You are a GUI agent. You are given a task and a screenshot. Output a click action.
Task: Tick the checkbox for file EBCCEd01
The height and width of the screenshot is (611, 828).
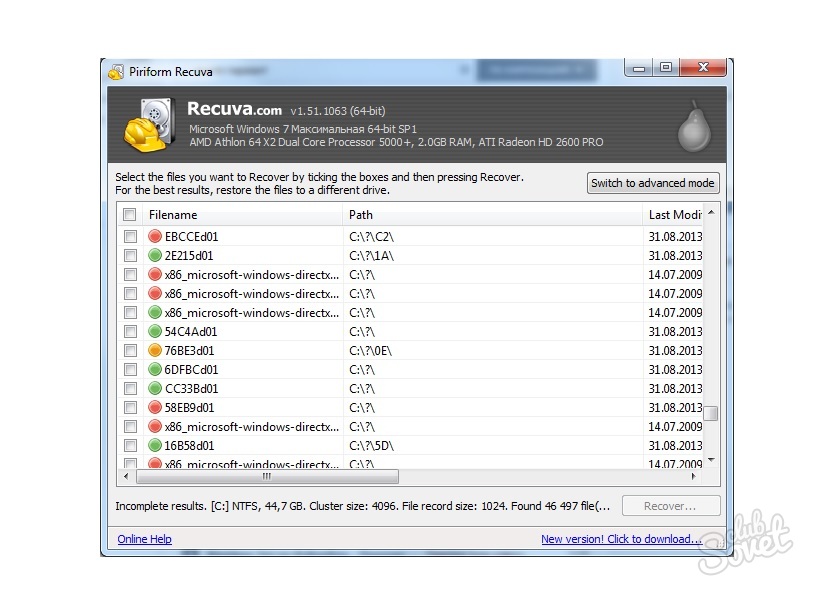(130, 237)
